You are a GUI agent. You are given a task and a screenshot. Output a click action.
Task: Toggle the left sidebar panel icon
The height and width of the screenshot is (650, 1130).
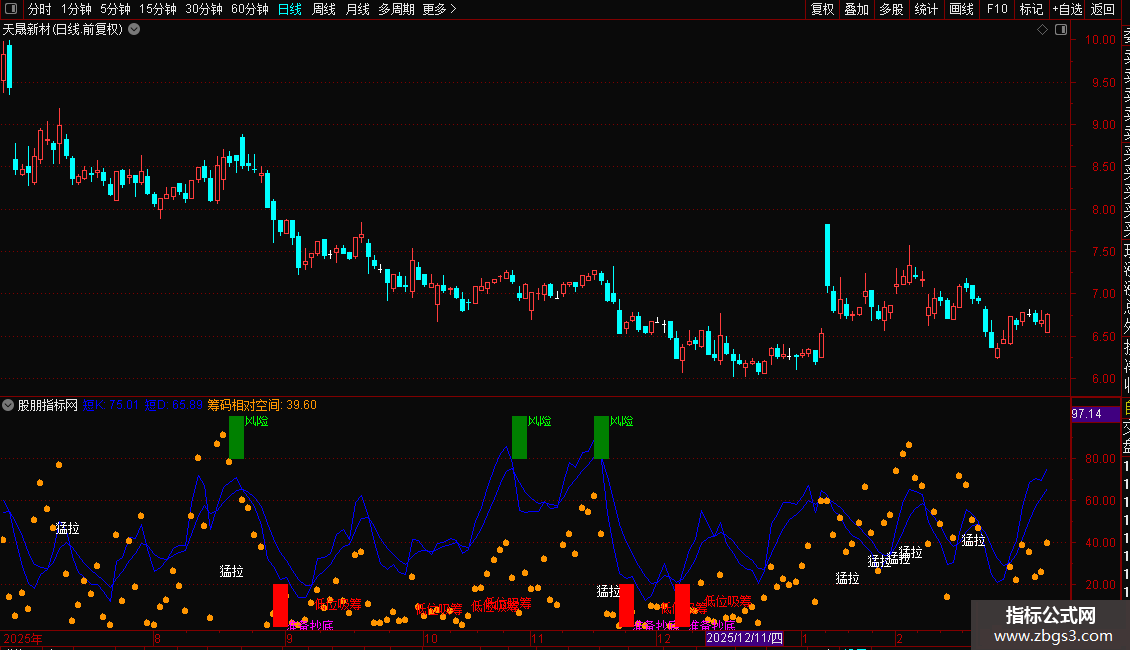[11, 9]
